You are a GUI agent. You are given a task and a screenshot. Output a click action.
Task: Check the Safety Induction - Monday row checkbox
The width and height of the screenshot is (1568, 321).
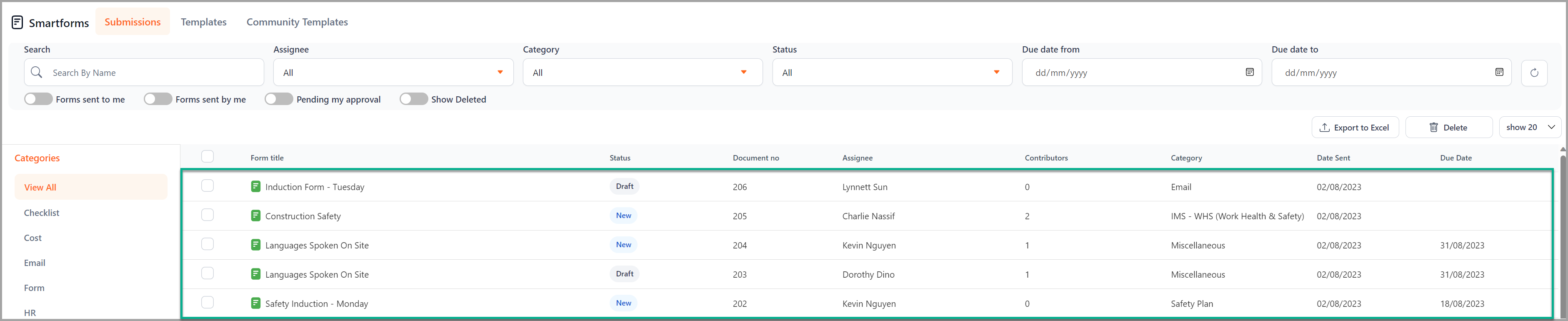point(208,303)
